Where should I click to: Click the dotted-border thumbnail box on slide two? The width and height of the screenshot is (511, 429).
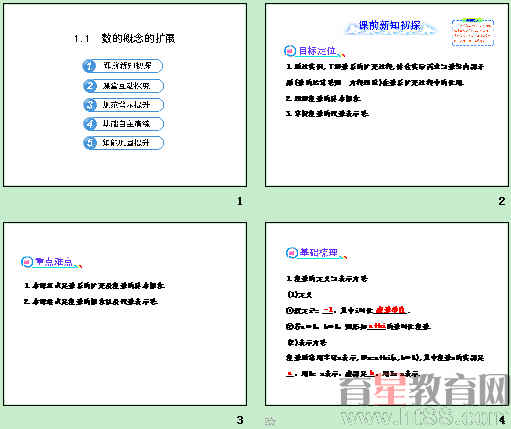coord(473,32)
